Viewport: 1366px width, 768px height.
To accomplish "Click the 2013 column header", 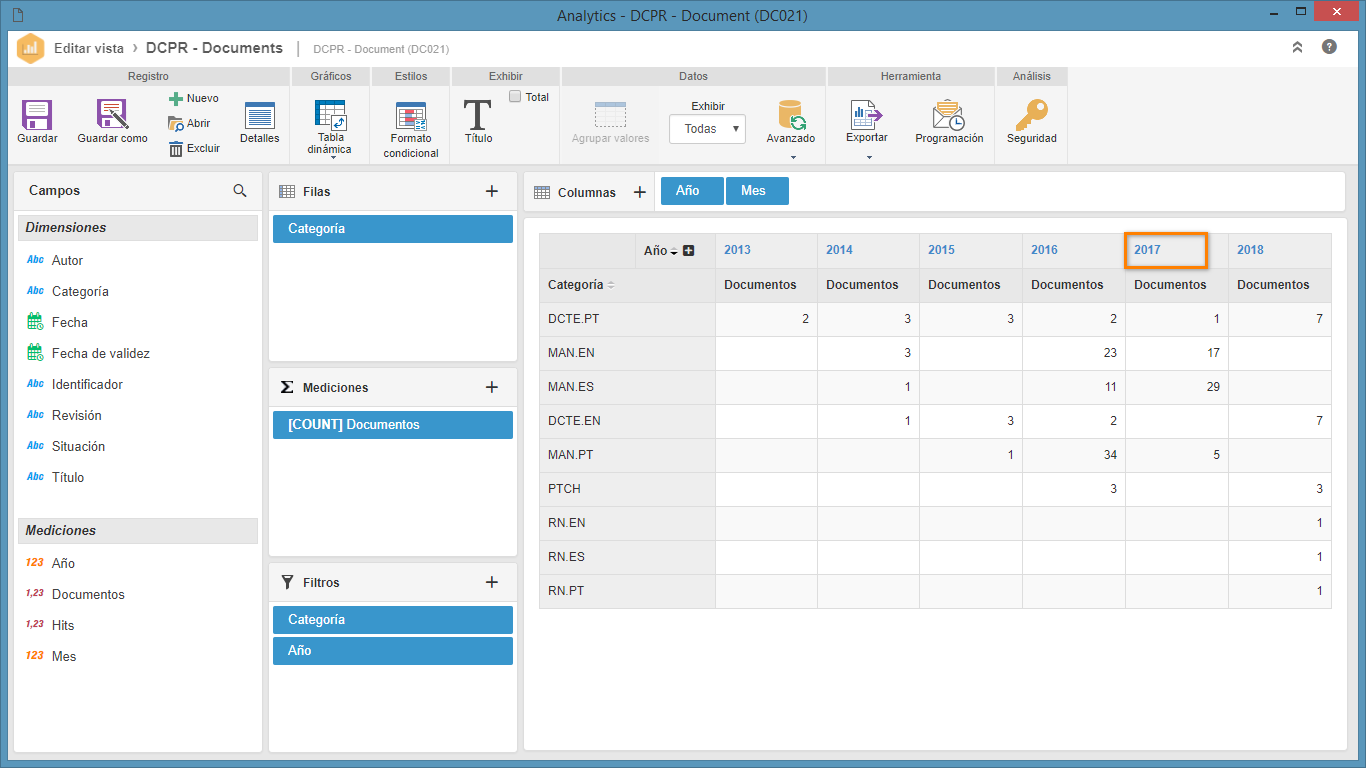I will pos(737,250).
